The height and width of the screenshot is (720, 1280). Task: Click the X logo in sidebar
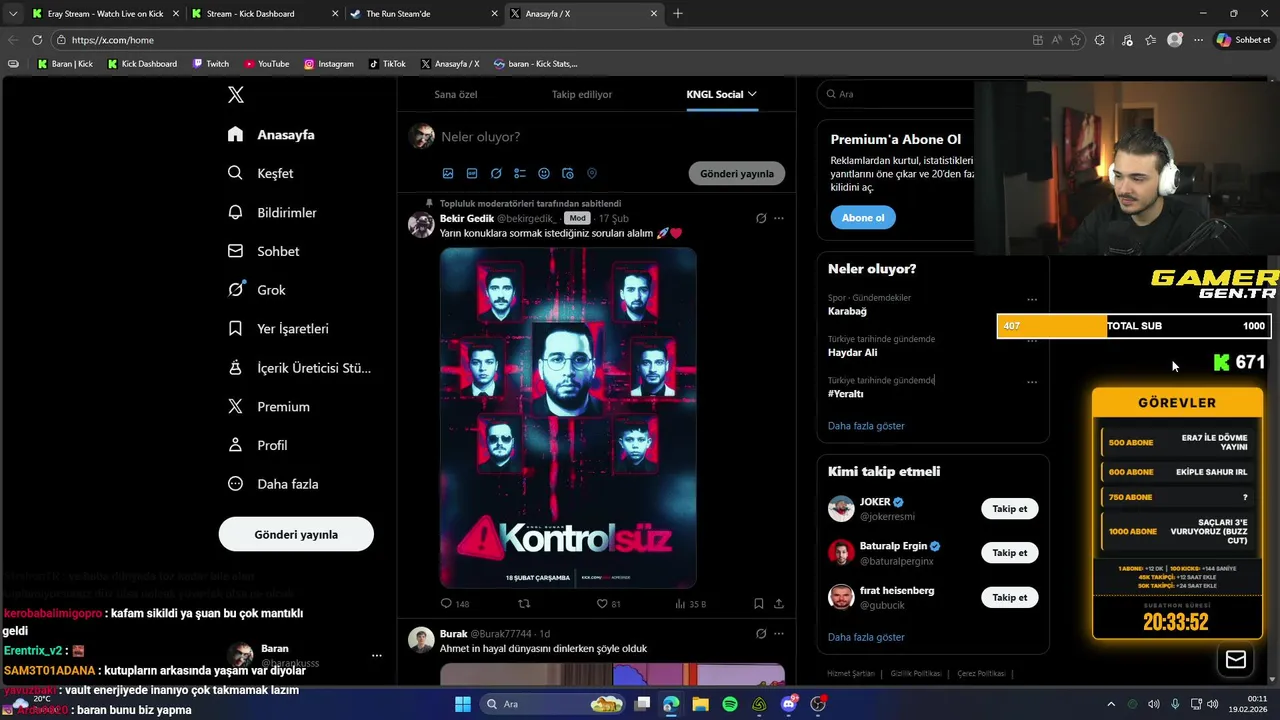(x=236, y=95)
